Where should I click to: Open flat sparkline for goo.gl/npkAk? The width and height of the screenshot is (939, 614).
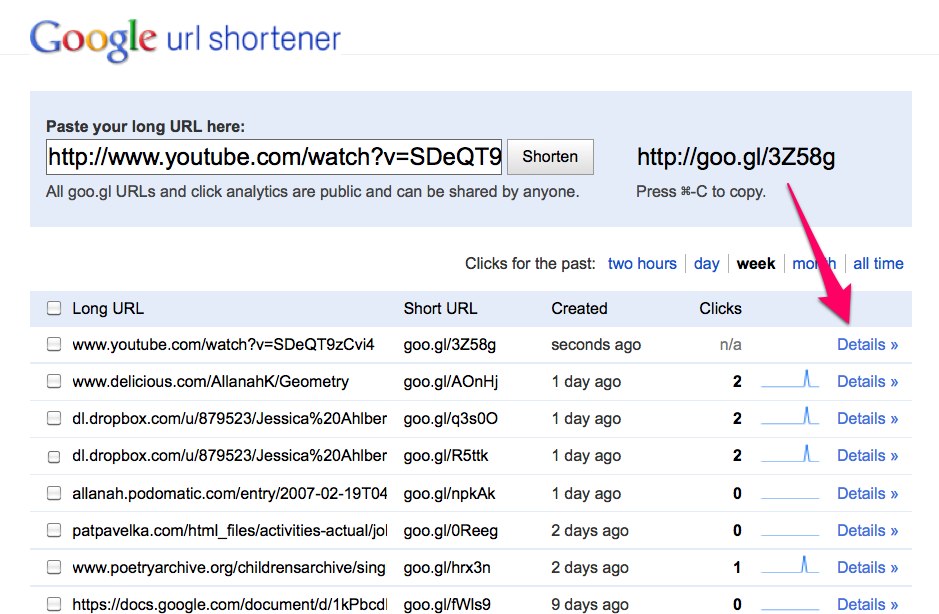[789, 495]
